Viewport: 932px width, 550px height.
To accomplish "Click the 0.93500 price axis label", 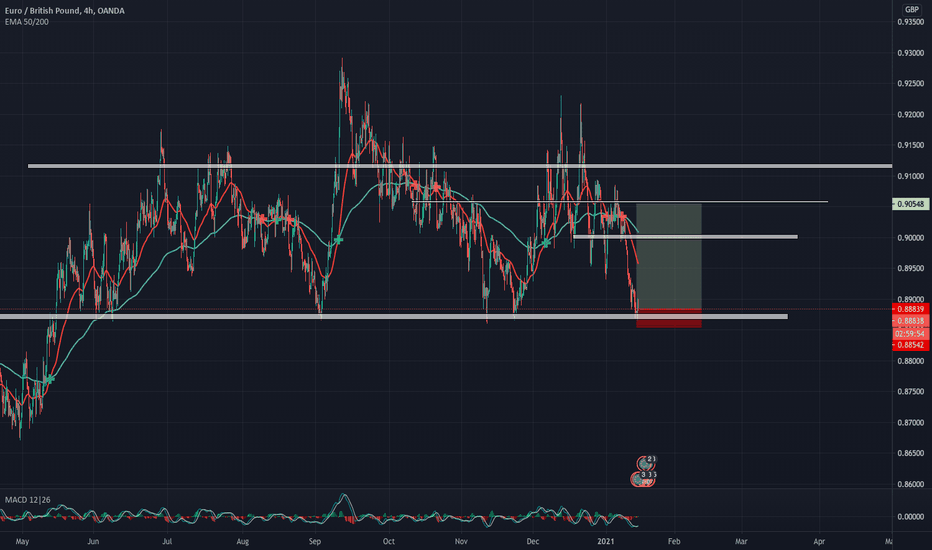I will coord(911,22).
